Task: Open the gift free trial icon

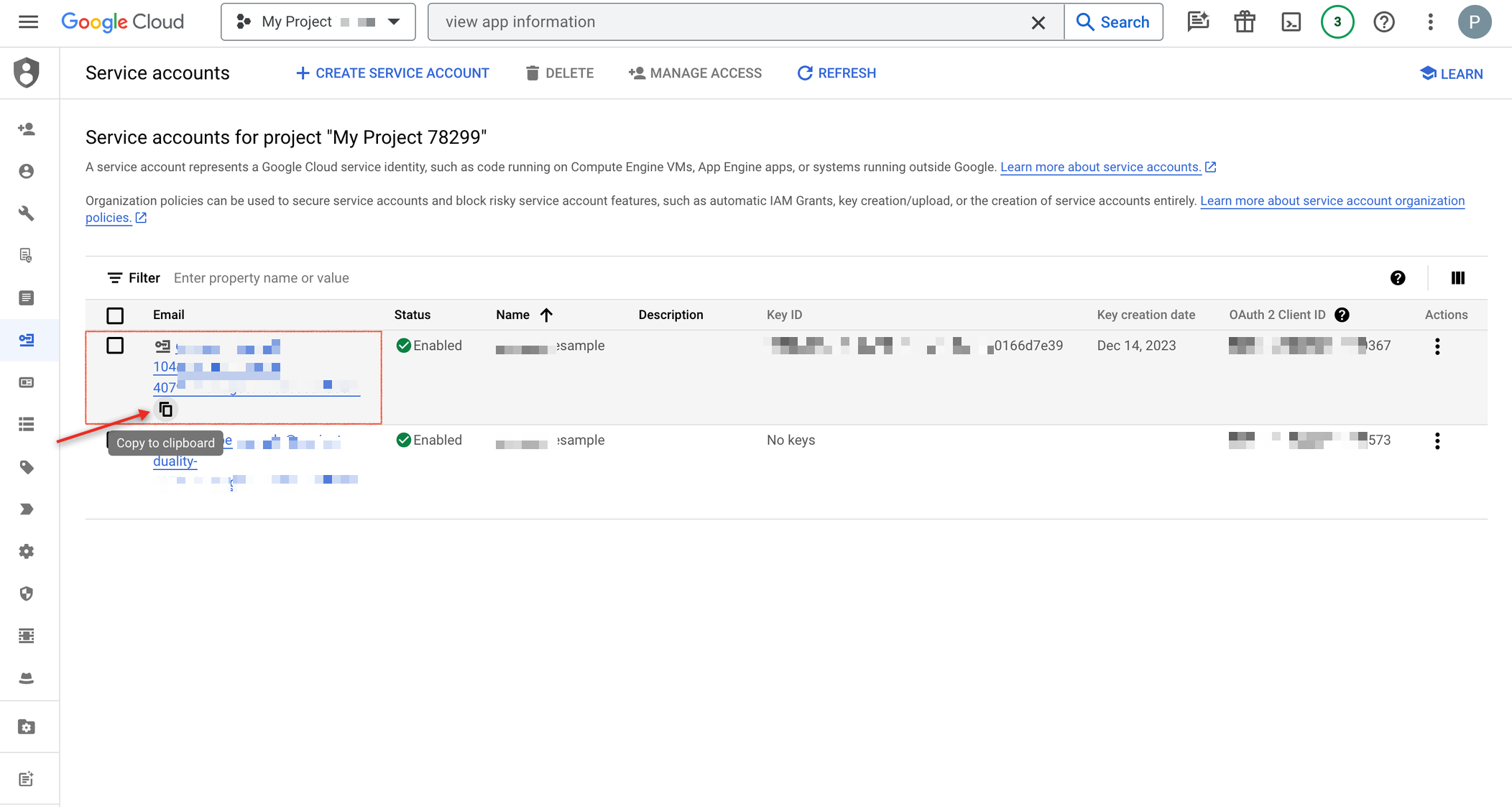Action: click(x=1245, y=22)
